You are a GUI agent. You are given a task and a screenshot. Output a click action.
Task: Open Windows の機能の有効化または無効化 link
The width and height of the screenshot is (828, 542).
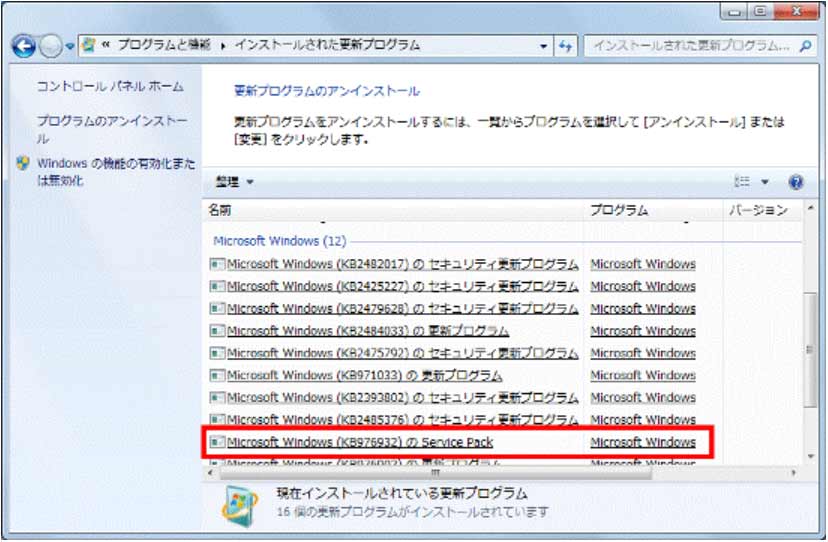coord(116,172)
